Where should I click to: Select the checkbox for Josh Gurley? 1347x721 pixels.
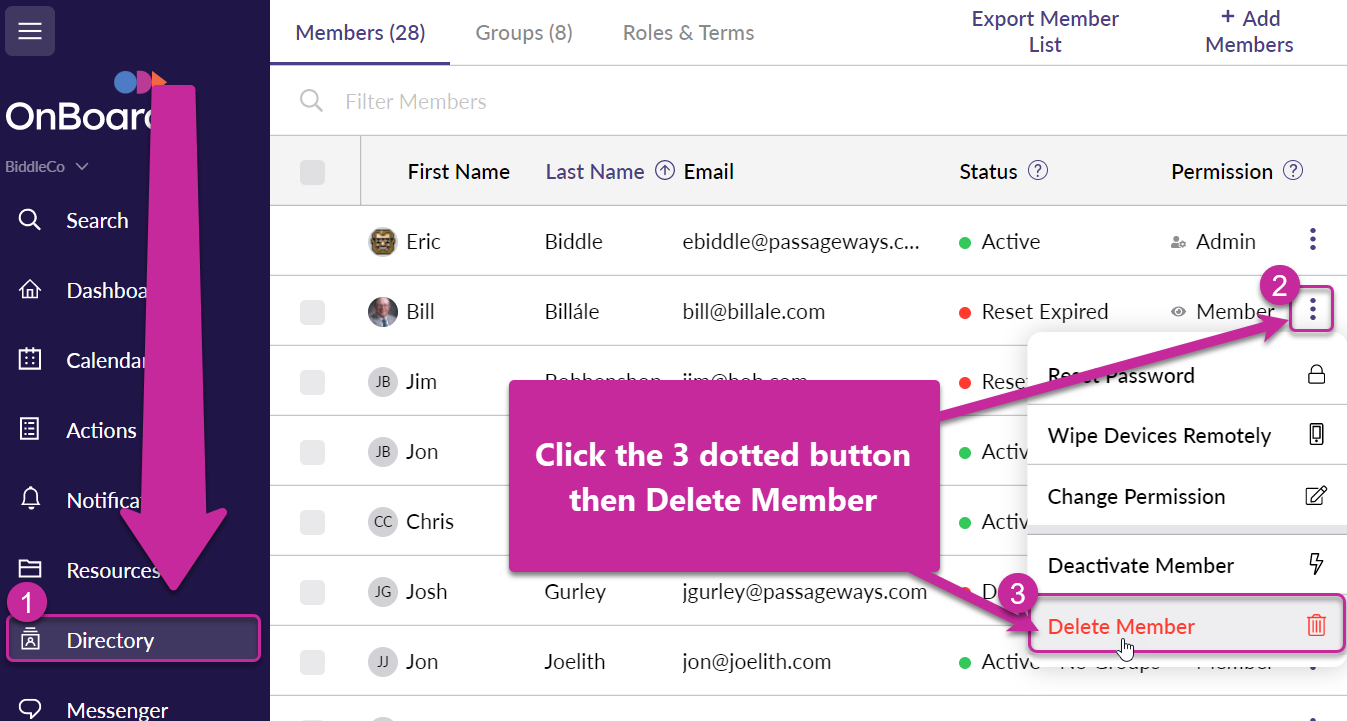pos(313,592)
